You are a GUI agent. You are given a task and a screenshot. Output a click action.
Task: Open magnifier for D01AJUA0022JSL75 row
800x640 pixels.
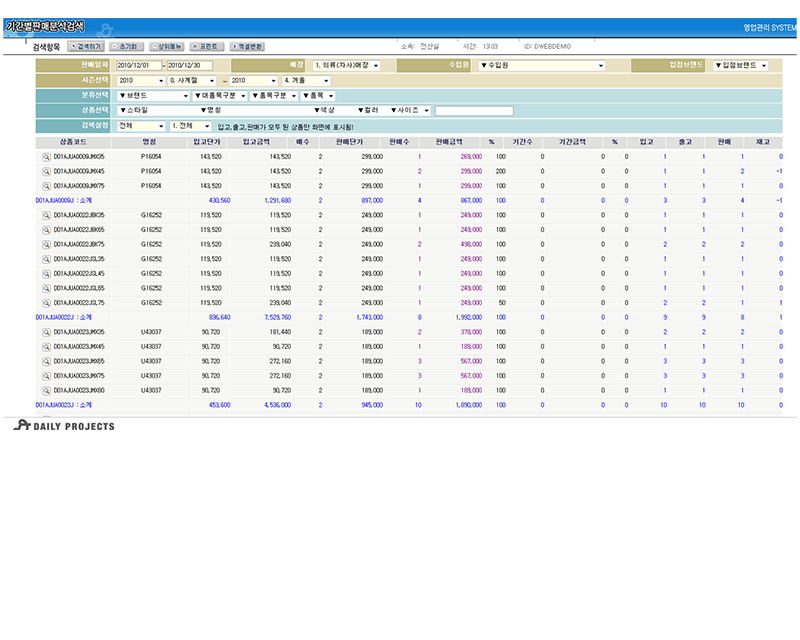46,302
